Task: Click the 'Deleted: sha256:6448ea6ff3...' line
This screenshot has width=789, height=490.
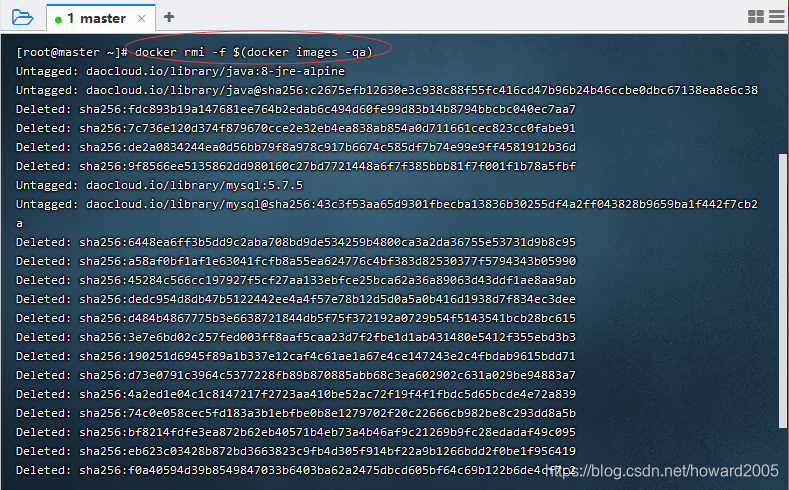Action: point(295,242)
